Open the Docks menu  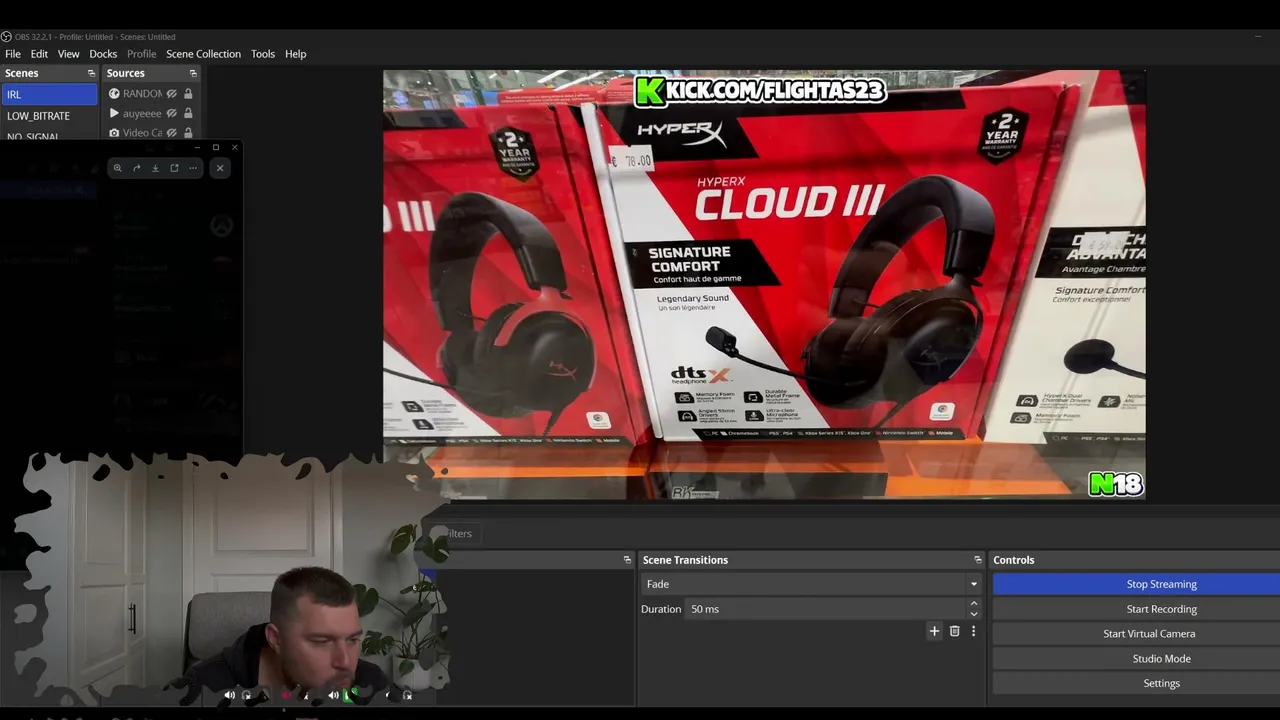[x=103, y=54]
